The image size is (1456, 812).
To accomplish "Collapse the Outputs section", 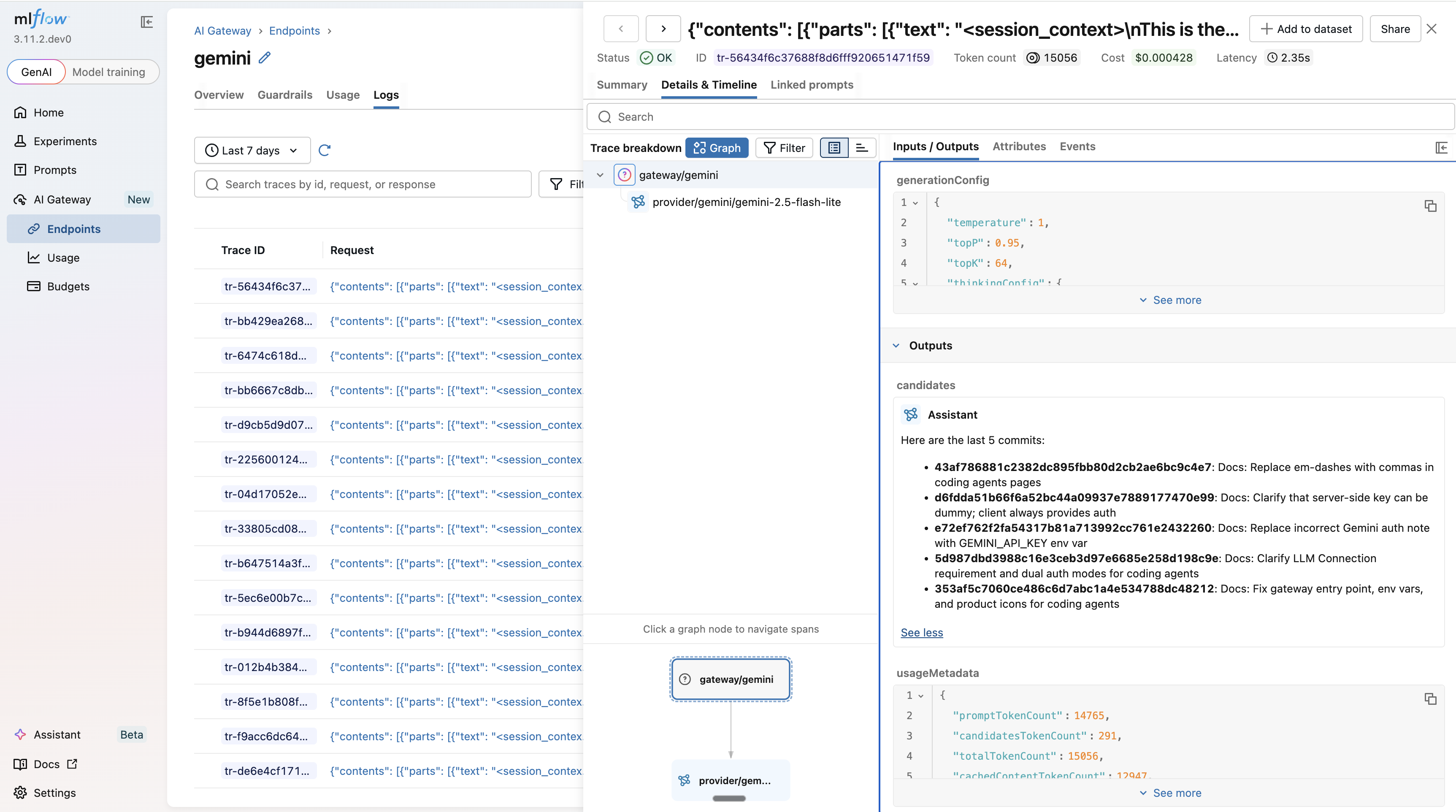I will pyautogui.click(x=896, y=345).
